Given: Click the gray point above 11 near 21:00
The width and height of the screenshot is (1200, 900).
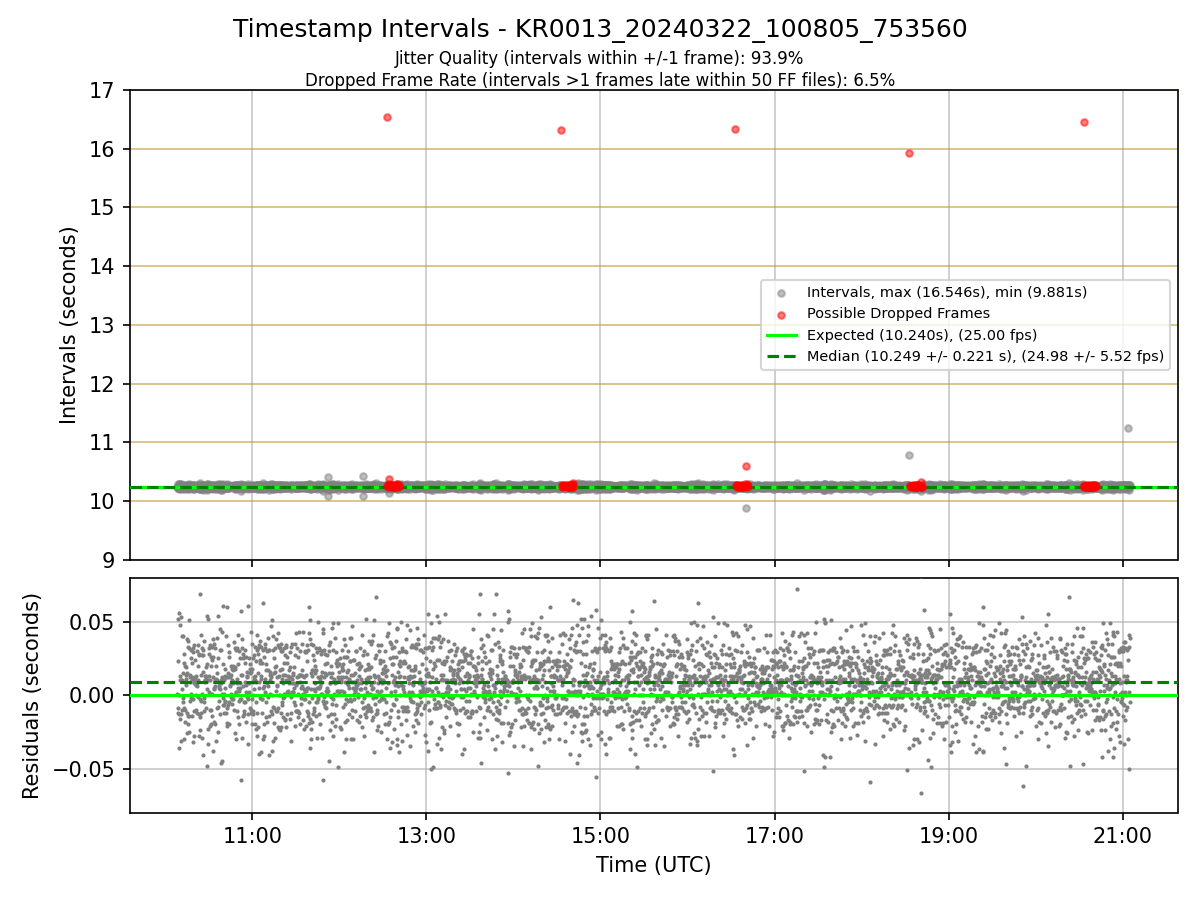Looking at the screenshot, I should point(1128,428).
